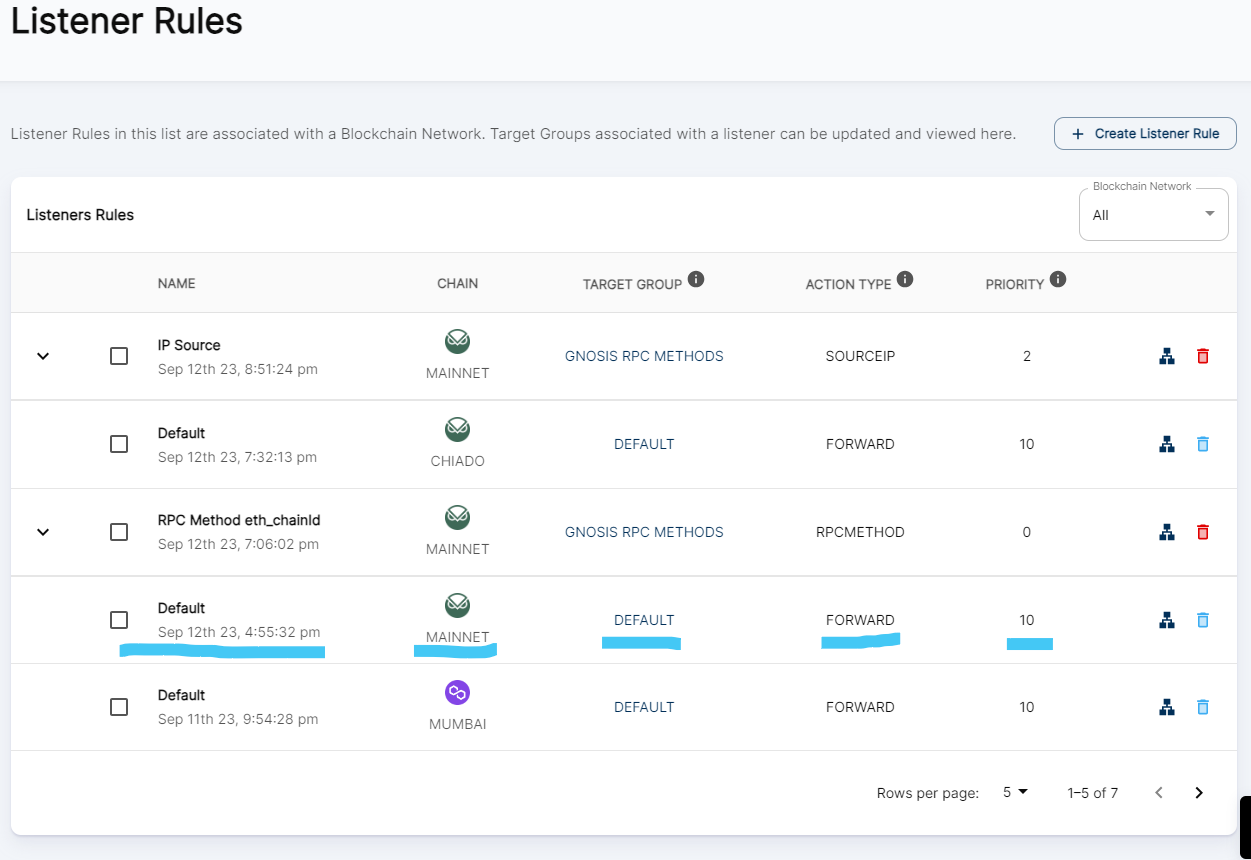
Task: Open DEFAULT target group in 4:55:32 pm row
Action: click(644, 620)
